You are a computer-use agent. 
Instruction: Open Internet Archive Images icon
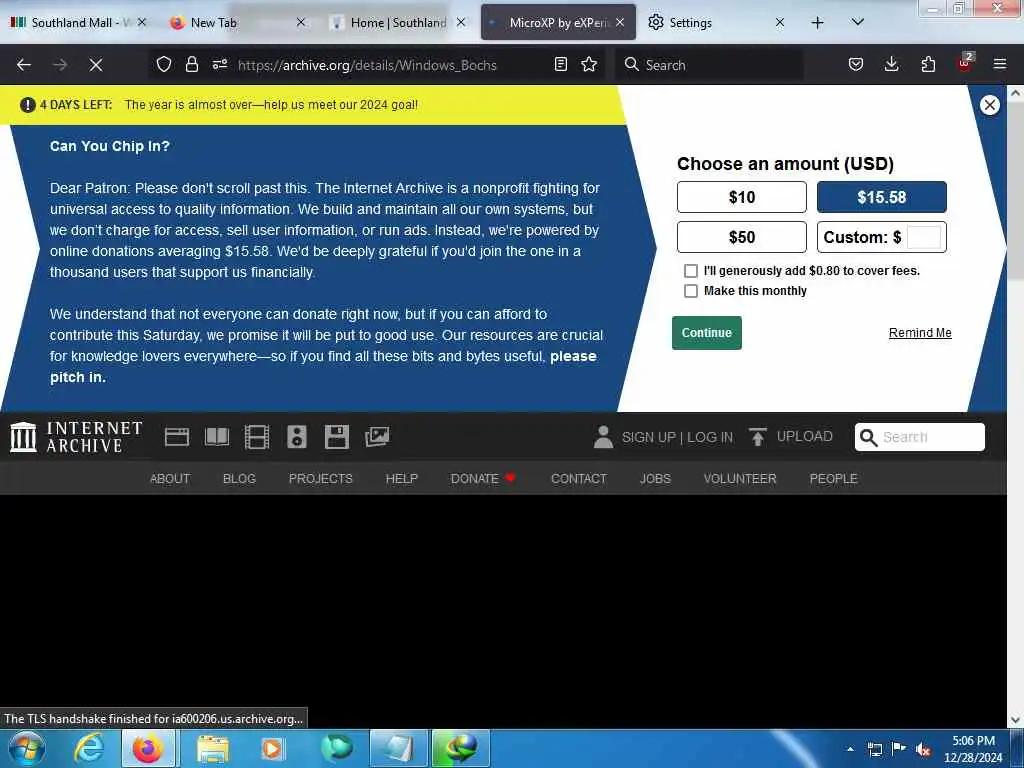pyautogui.click(x=377, y=437)
